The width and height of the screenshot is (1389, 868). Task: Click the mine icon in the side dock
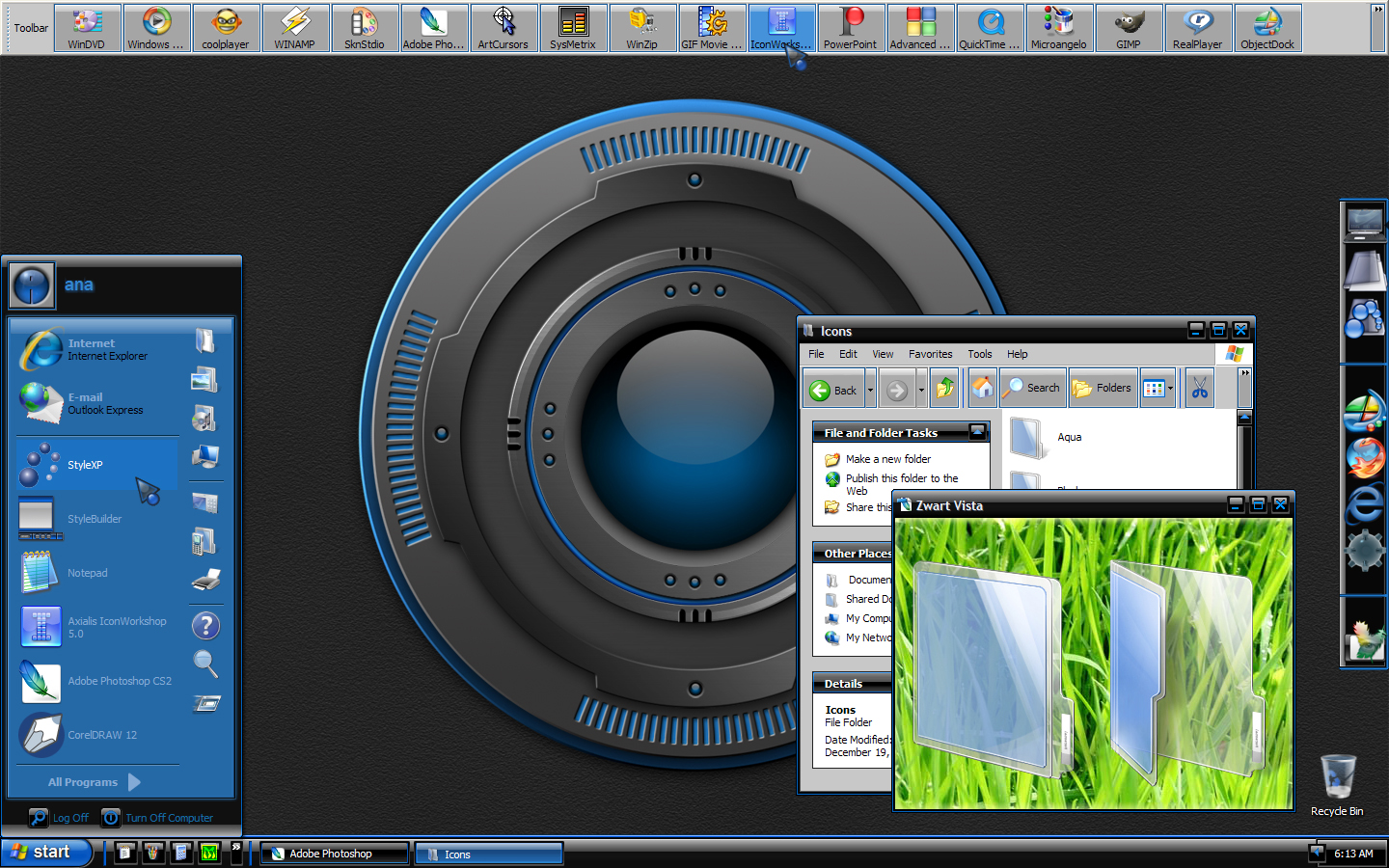[1365, 551]
